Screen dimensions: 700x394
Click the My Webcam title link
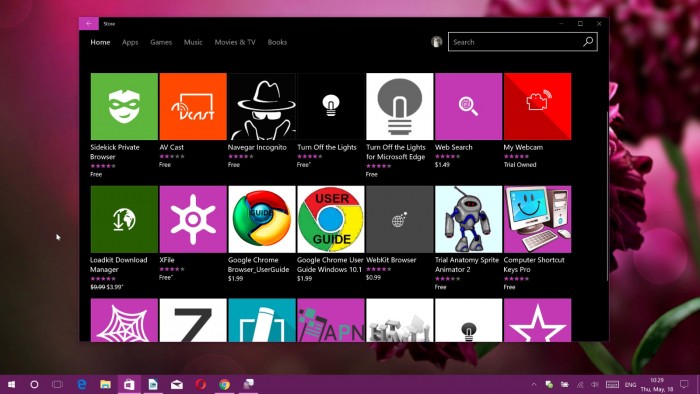[x=523, y=147]
